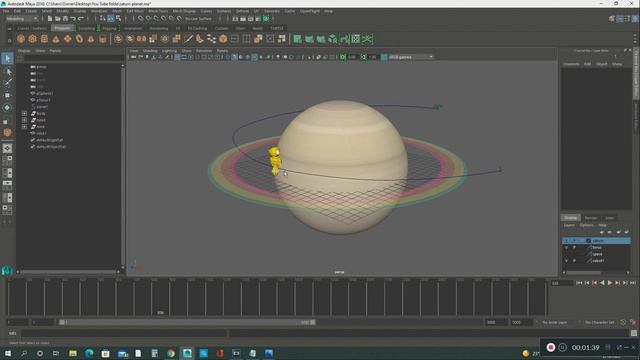Image resolution: width=640 pixels, height=360 pixels.
Task: Open the Mesh Tools menu
Action: pyautogui.click(x=158, y=11)
